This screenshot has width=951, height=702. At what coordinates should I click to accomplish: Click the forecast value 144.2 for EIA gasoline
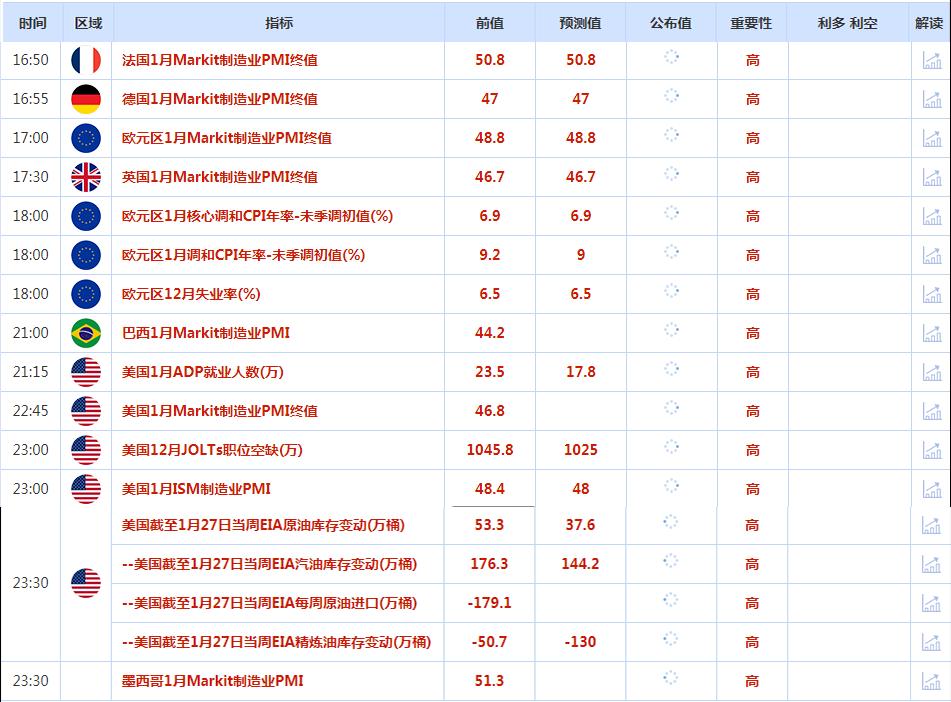[578, 564]
